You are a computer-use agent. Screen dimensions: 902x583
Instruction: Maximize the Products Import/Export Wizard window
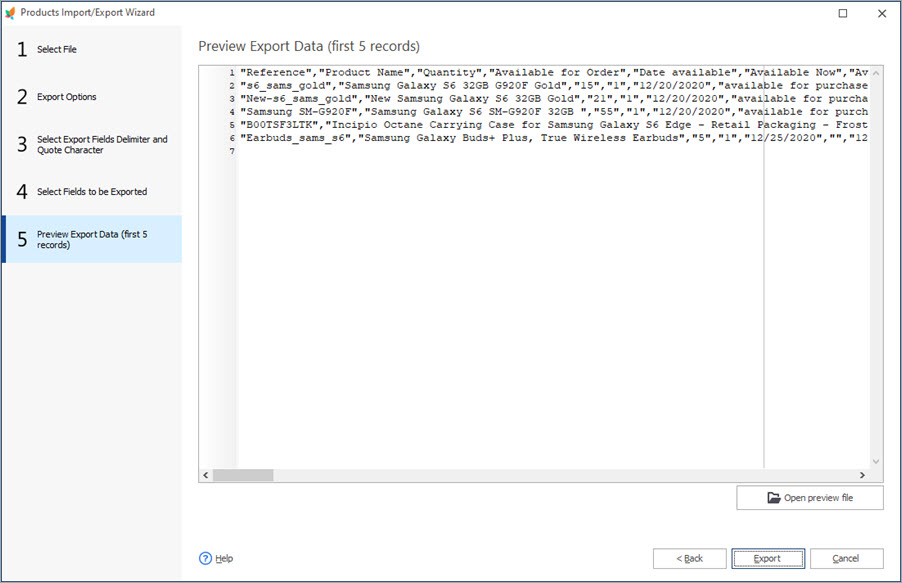click(x=843, y=13)
